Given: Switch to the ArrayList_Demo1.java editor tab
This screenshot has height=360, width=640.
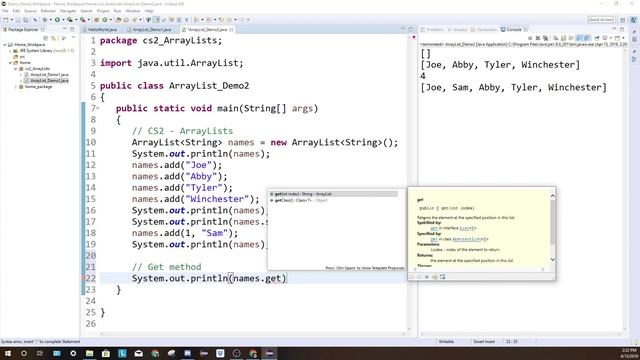Looking at the screenshot, I should [x=152, y=30].
